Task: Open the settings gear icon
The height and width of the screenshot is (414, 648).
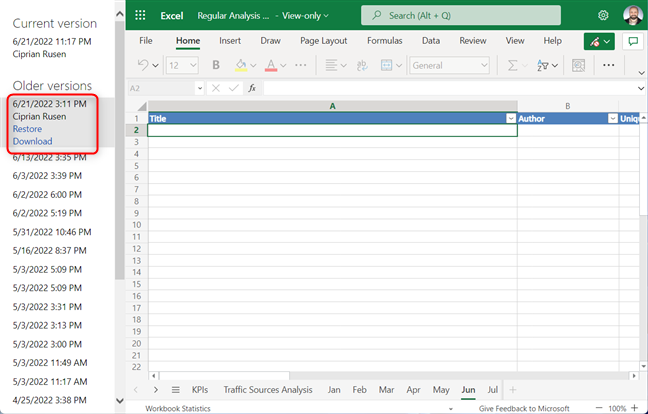Action: (x=603, y=15)
